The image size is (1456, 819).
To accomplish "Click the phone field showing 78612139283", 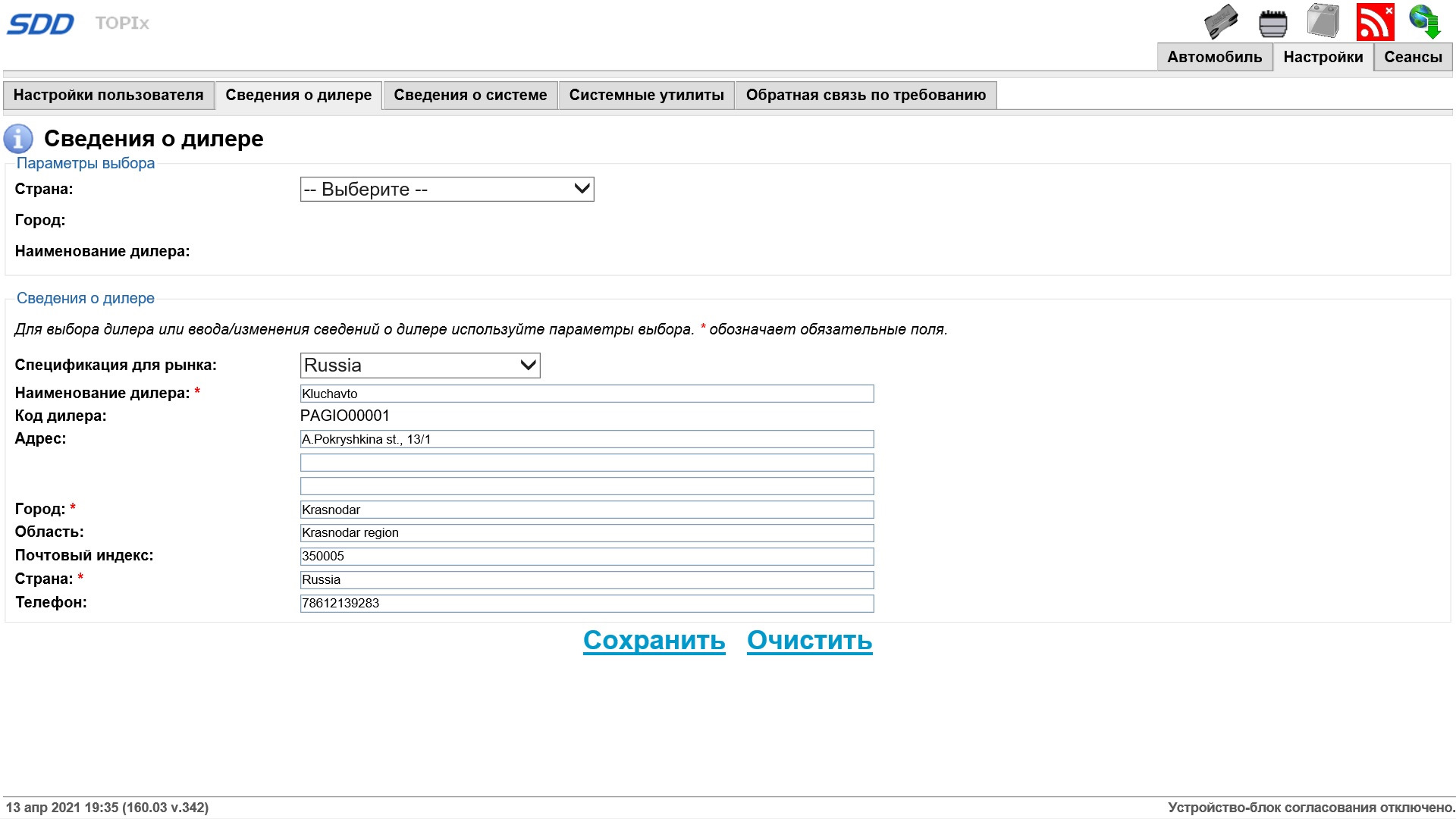I will [586, 604].
